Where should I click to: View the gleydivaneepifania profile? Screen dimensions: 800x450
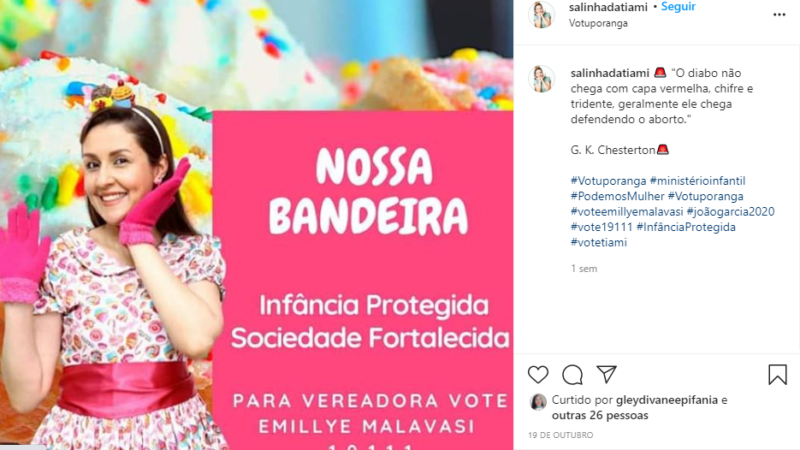tap(667, 400)
